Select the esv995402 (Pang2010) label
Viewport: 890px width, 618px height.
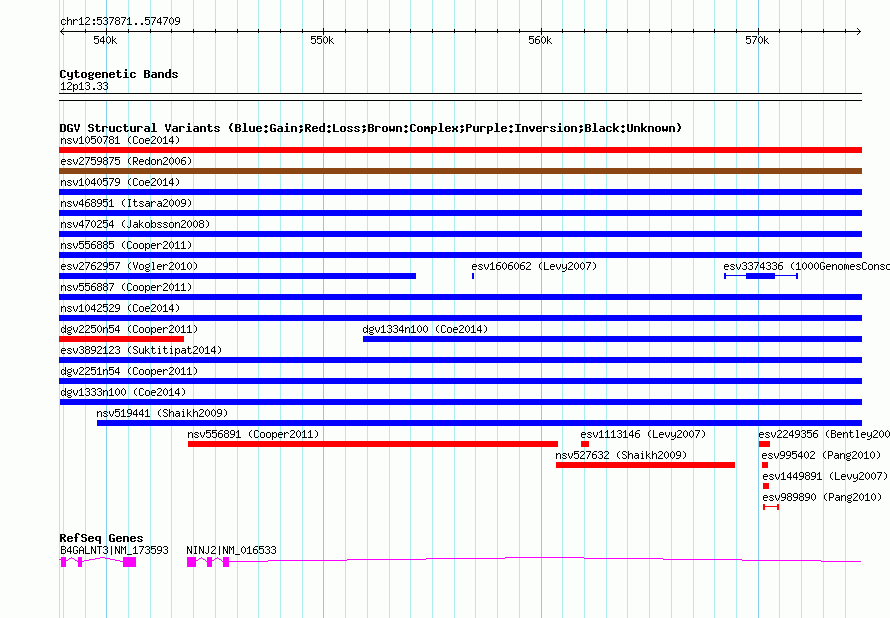coord(821,455)
